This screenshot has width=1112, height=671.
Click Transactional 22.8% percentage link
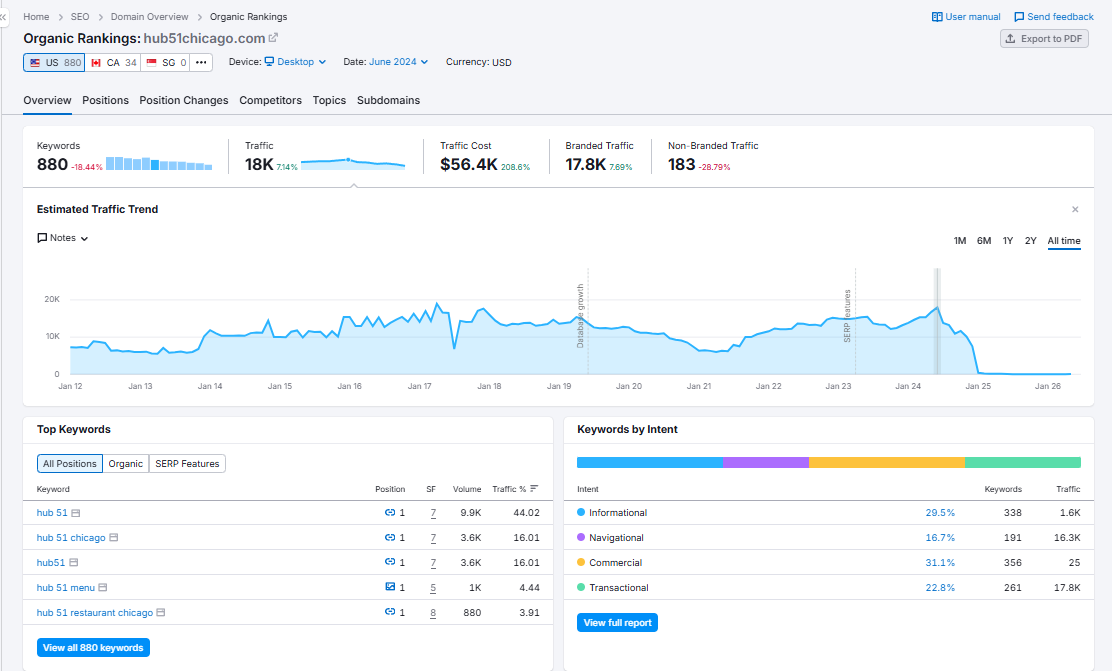coord(940,587)
